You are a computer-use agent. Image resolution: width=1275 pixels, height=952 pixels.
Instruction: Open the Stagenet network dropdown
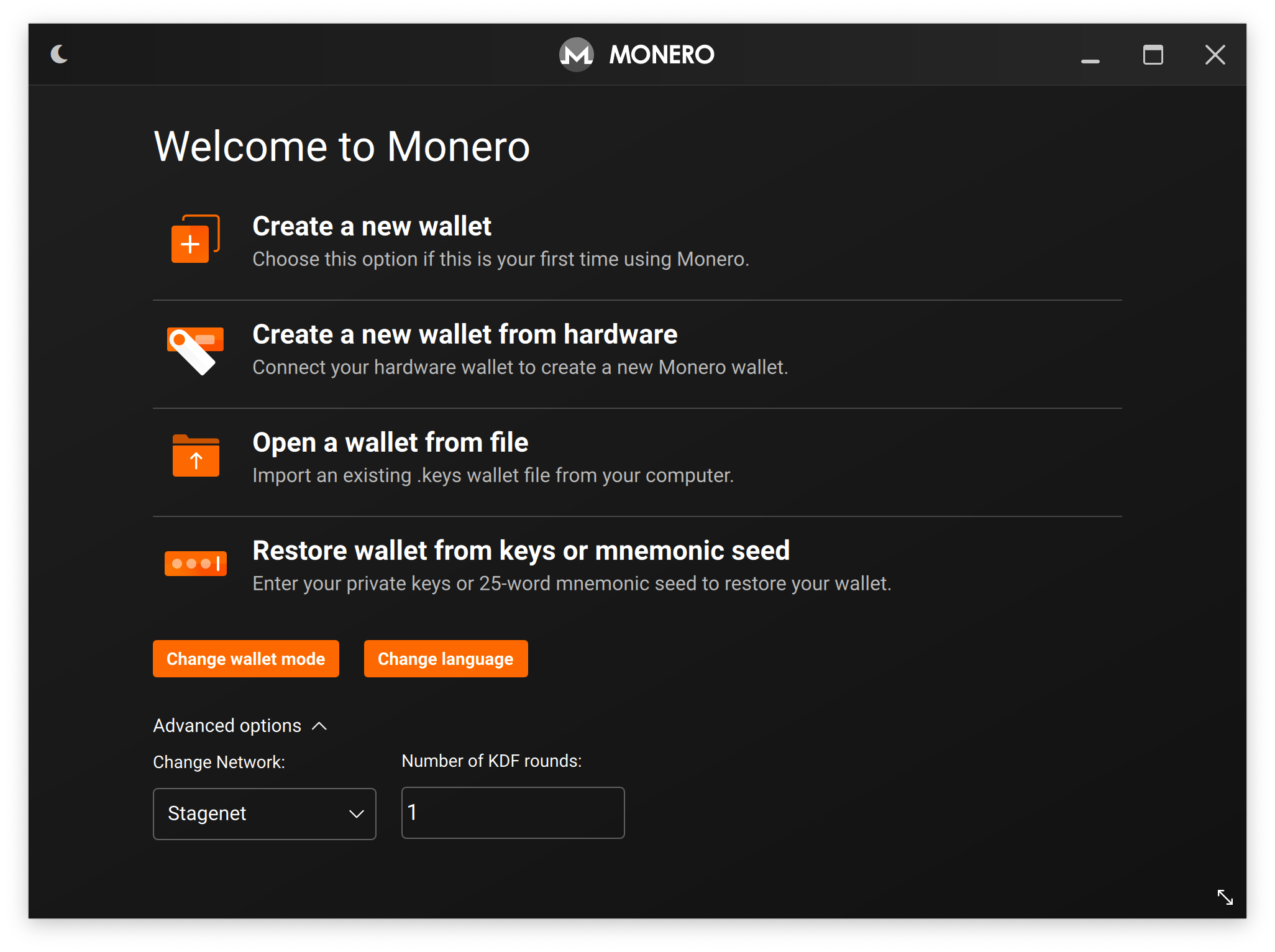pos(265,814)
